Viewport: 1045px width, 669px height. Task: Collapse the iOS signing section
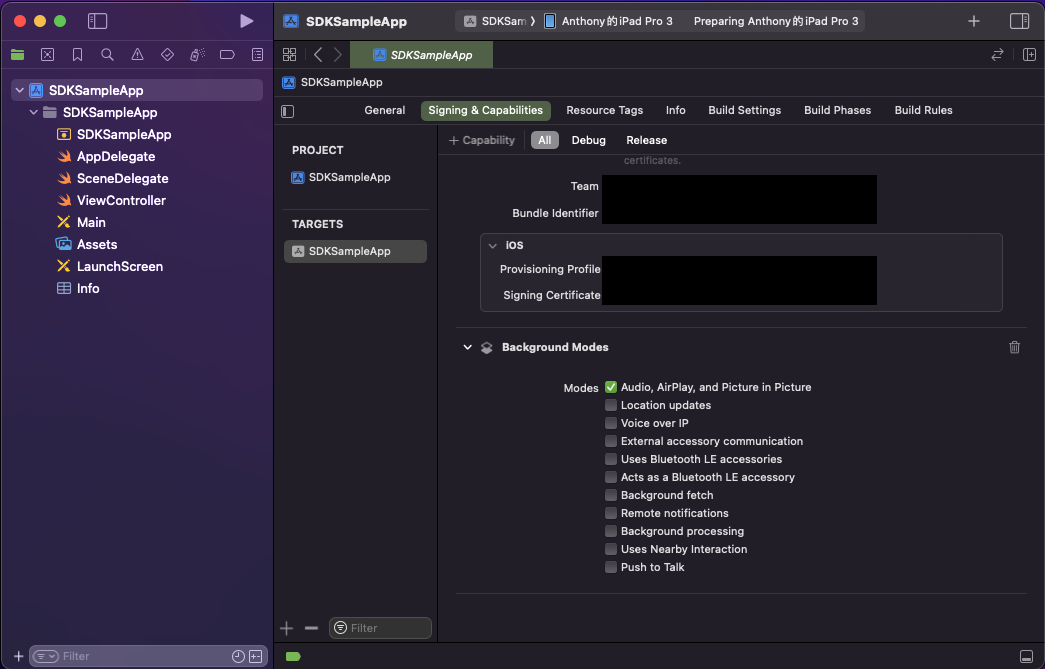pyautogui.click(x=492, y=245)
